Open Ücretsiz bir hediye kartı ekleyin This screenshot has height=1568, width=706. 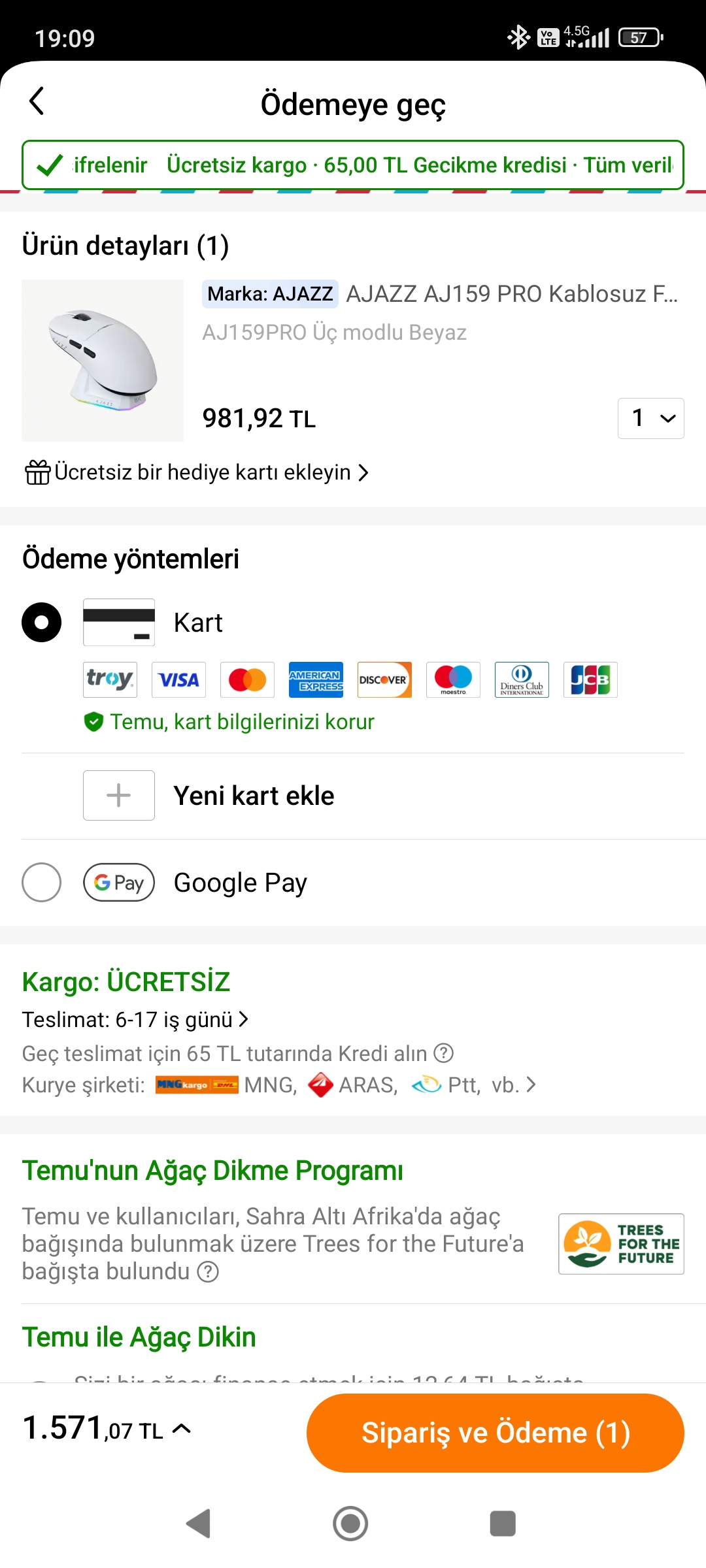pyautogui.click(x=203, y=472)
